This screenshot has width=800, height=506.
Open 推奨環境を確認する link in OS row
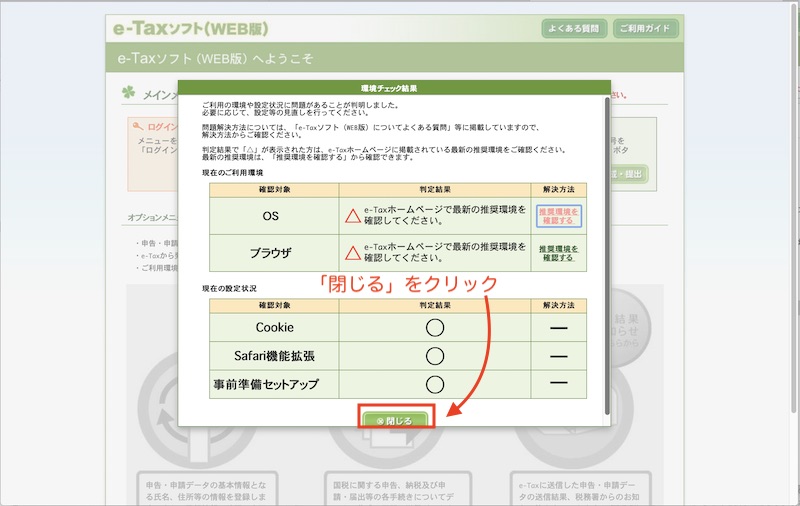click(559, 216)
